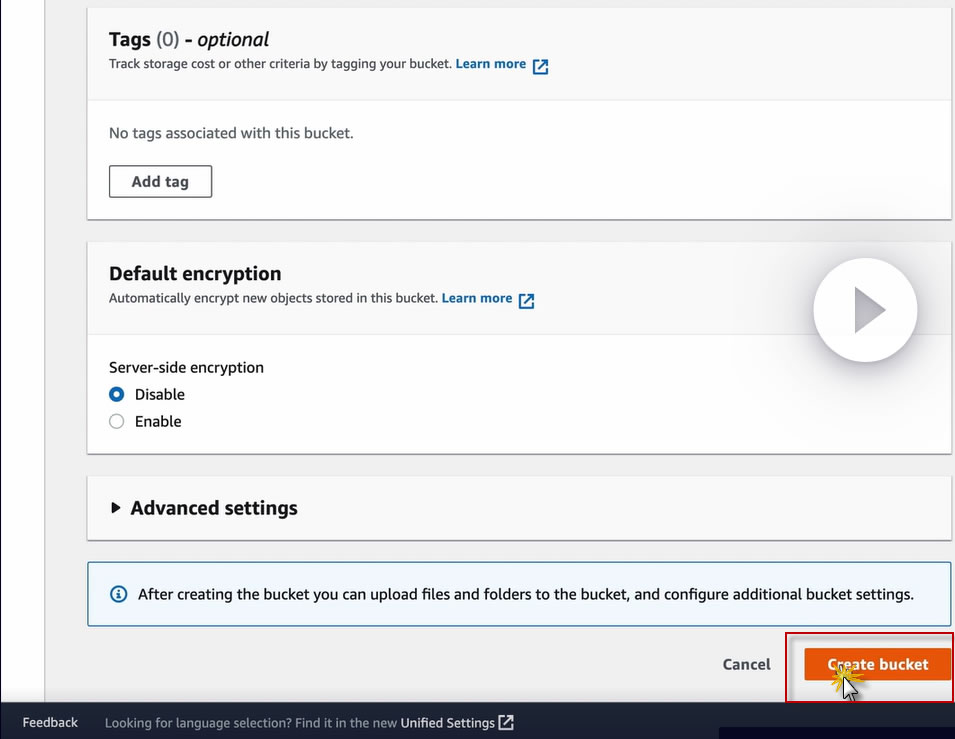Follow the Unified Settings link
This screenshot has width=955, height=739.
[447, 722]
